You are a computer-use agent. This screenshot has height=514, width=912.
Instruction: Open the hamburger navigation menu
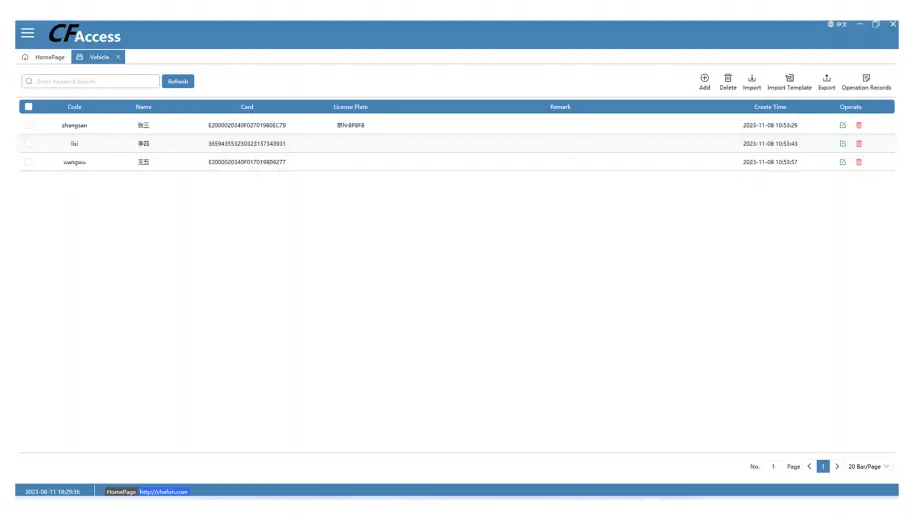click(27, 33)
